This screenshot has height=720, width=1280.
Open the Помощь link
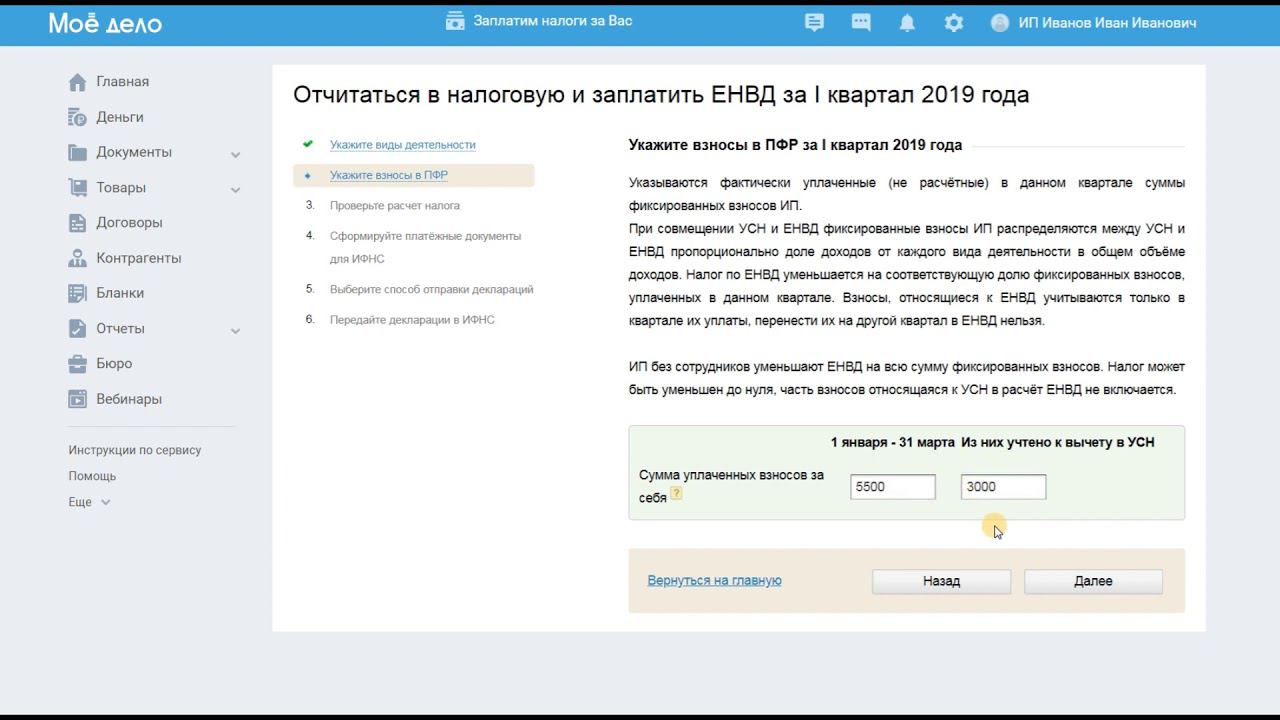(92, 476)
